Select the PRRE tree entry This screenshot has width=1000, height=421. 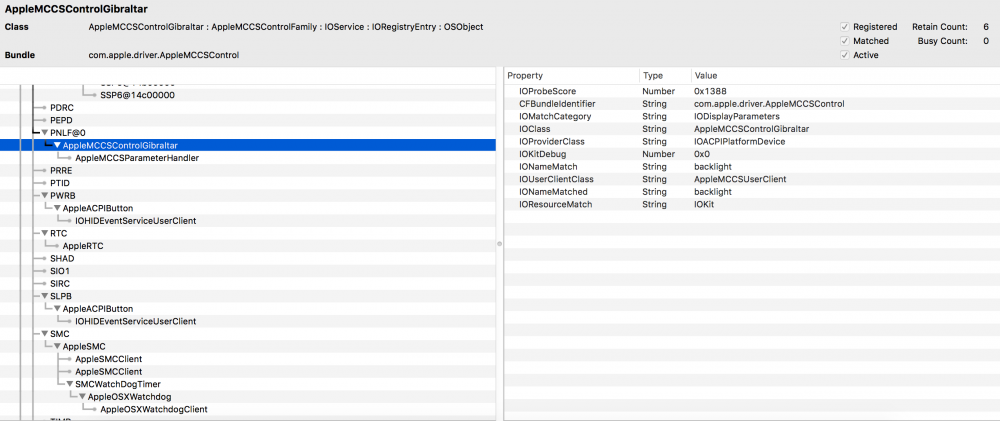click(x=61, y=170)
